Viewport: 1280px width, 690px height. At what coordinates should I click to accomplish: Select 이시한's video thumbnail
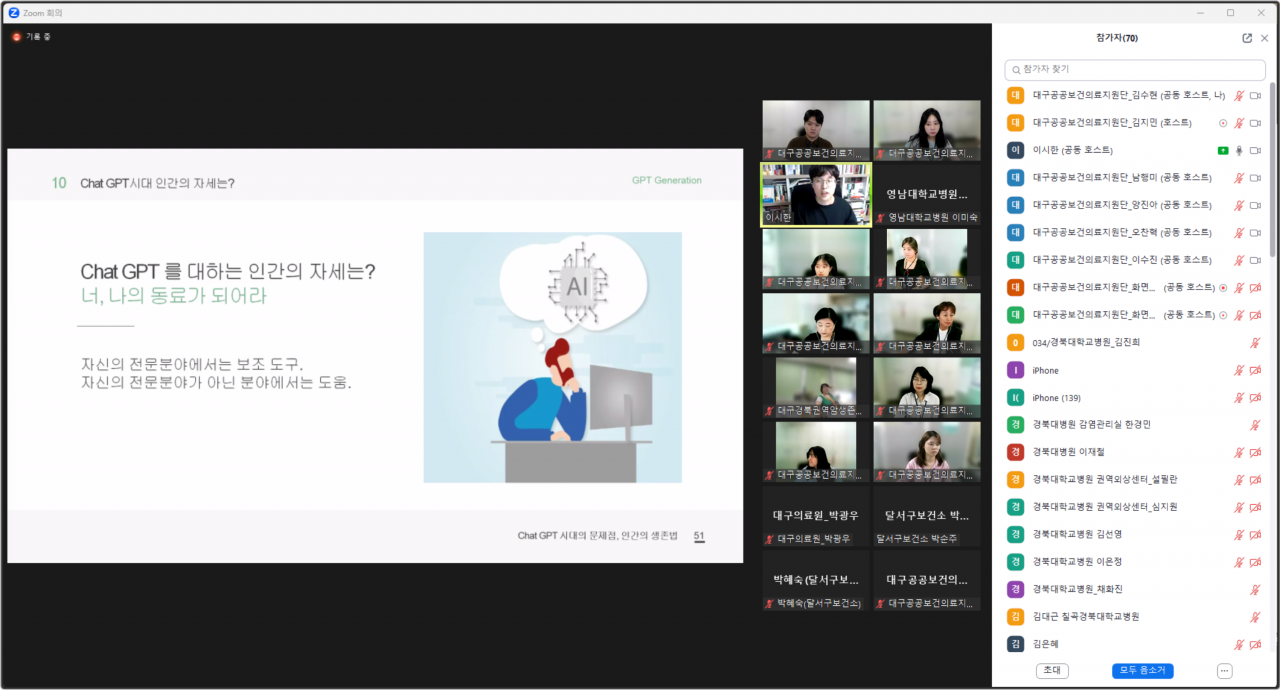click(x=815, y=194)
